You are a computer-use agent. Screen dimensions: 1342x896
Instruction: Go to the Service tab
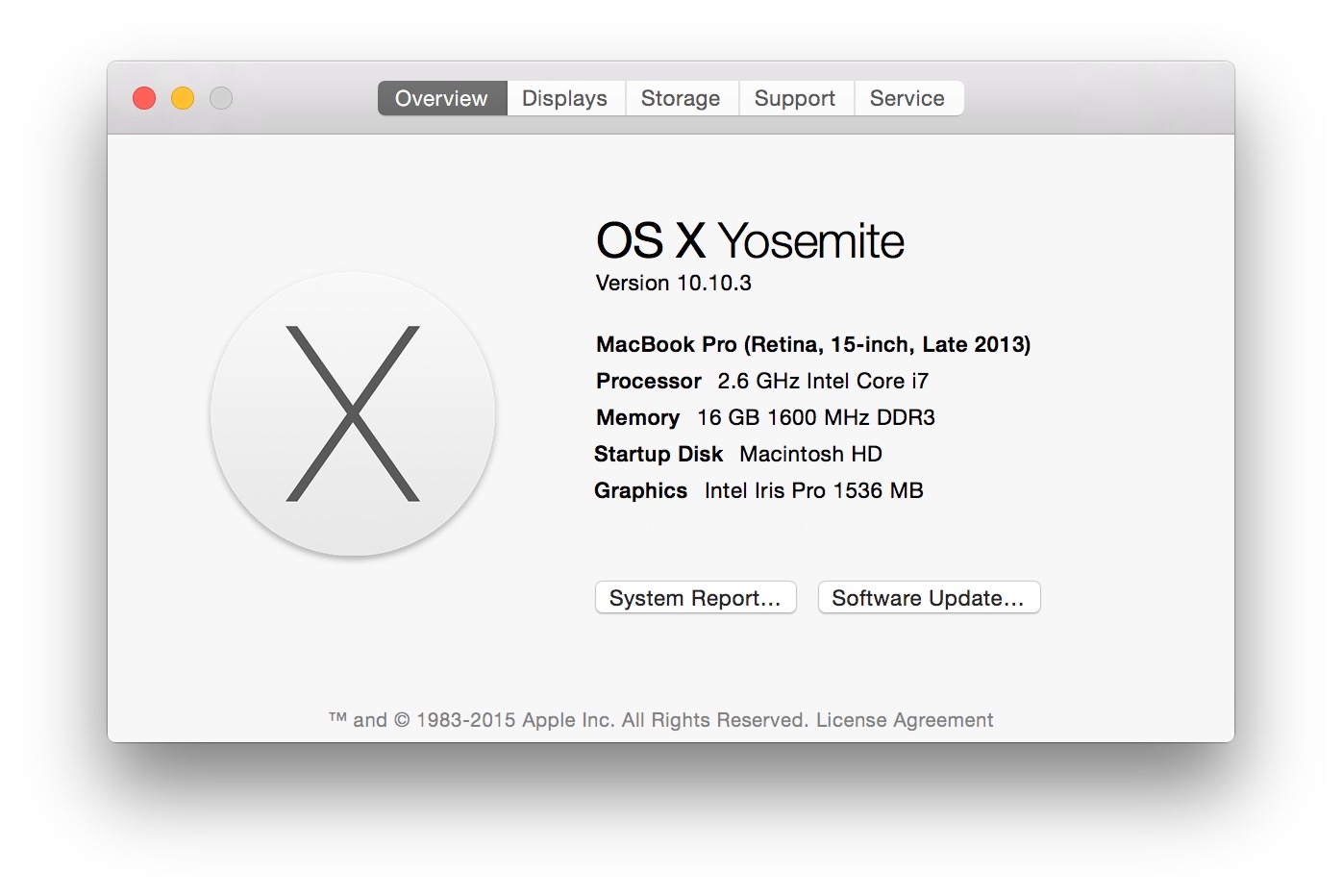908,98
